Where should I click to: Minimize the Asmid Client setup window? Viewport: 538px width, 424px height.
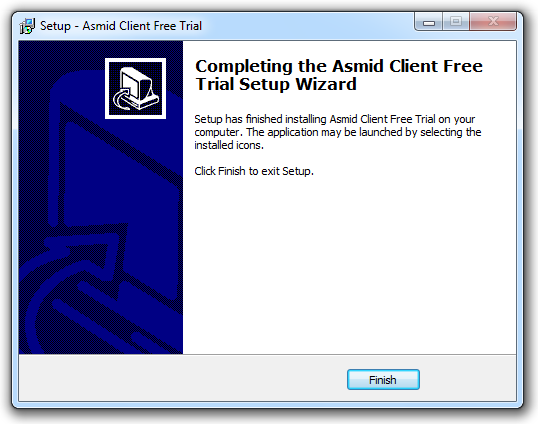point(429,22)
